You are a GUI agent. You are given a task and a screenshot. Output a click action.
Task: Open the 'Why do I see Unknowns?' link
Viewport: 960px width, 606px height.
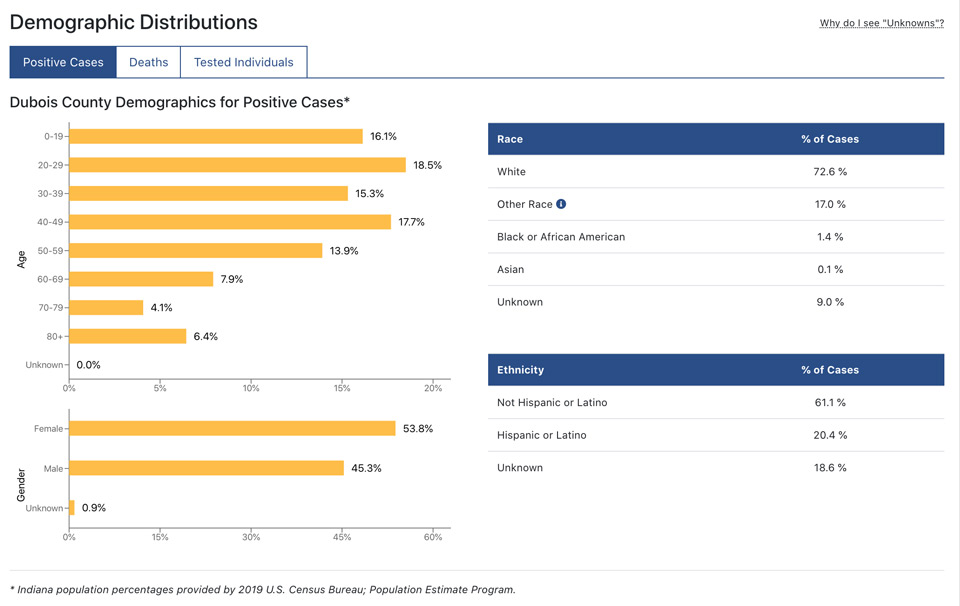[881, 23]
